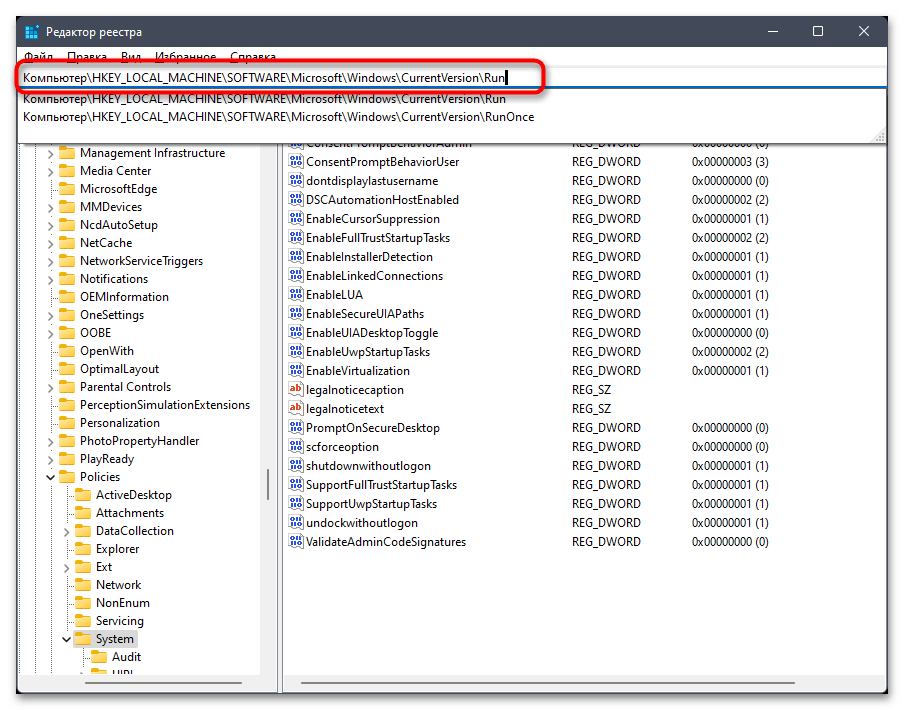The height and width of the screenshot is (710, 904).
Task: Click the ConsentPromptBehaviorUser DWORD value icon
Action: click(296, 161)
